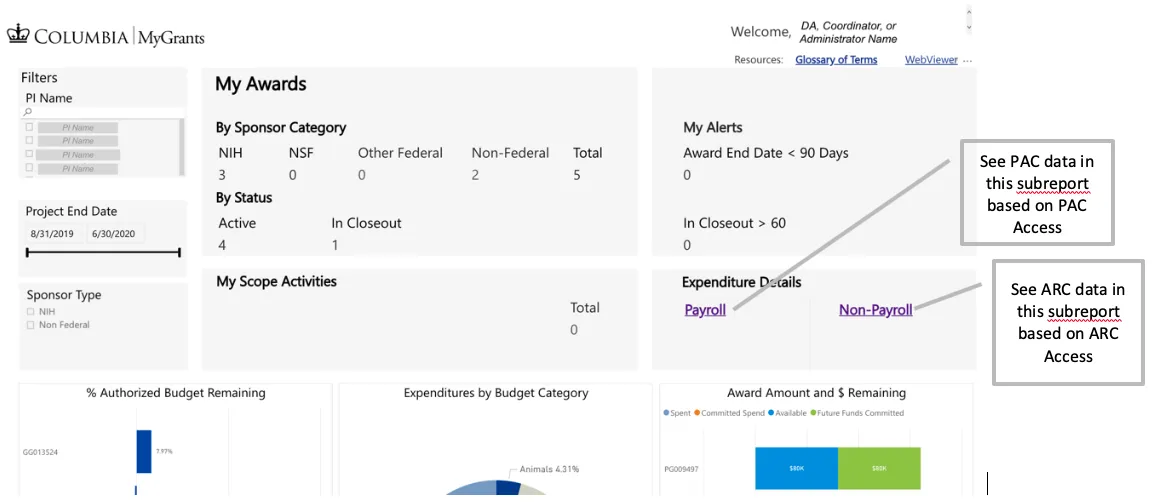
Task: Click the In Closeout status count 1
Action: pyautogui.click(x=335, y=245)
